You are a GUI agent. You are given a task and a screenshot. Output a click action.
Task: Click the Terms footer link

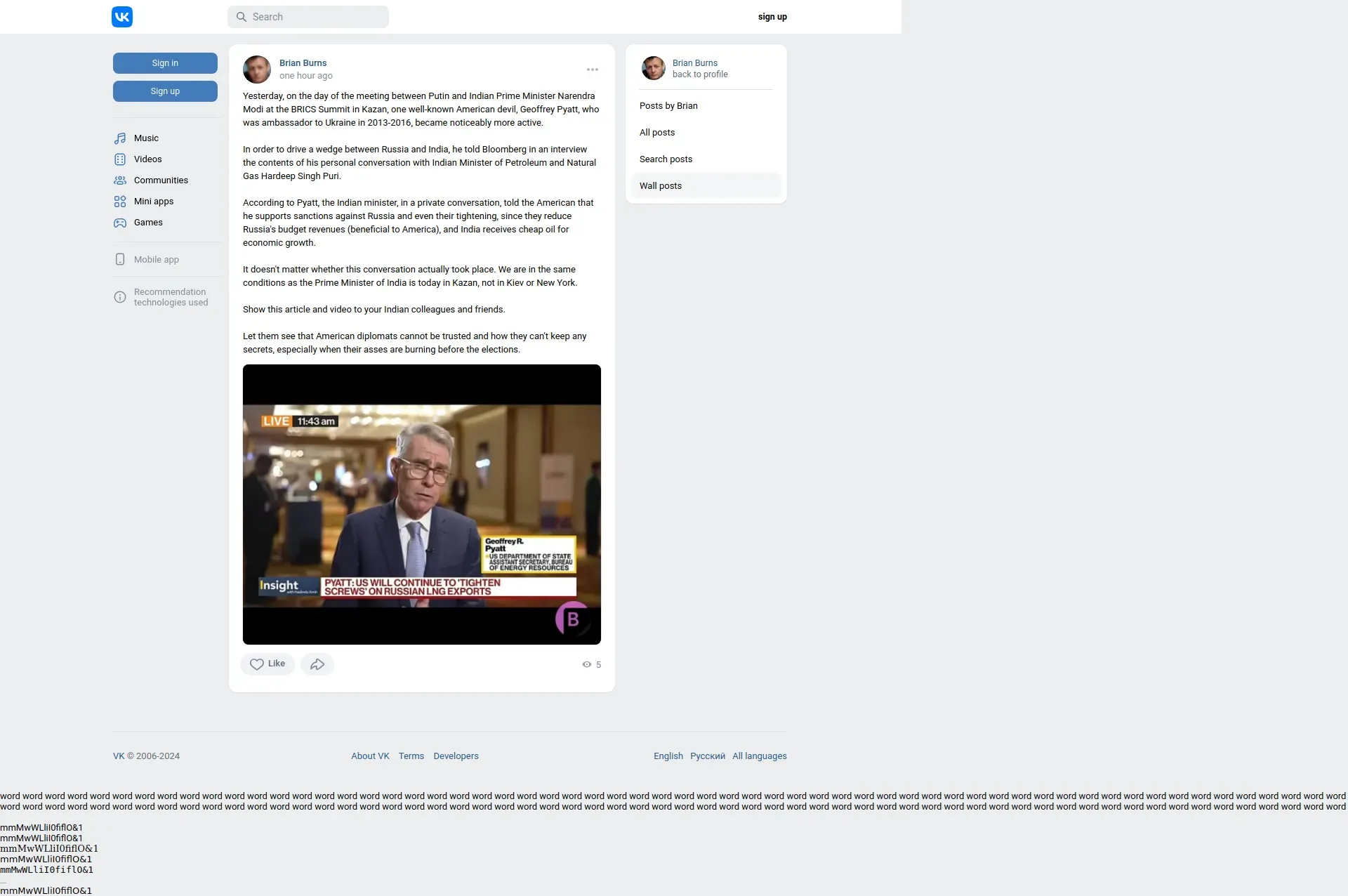click(x=411, y=756)
